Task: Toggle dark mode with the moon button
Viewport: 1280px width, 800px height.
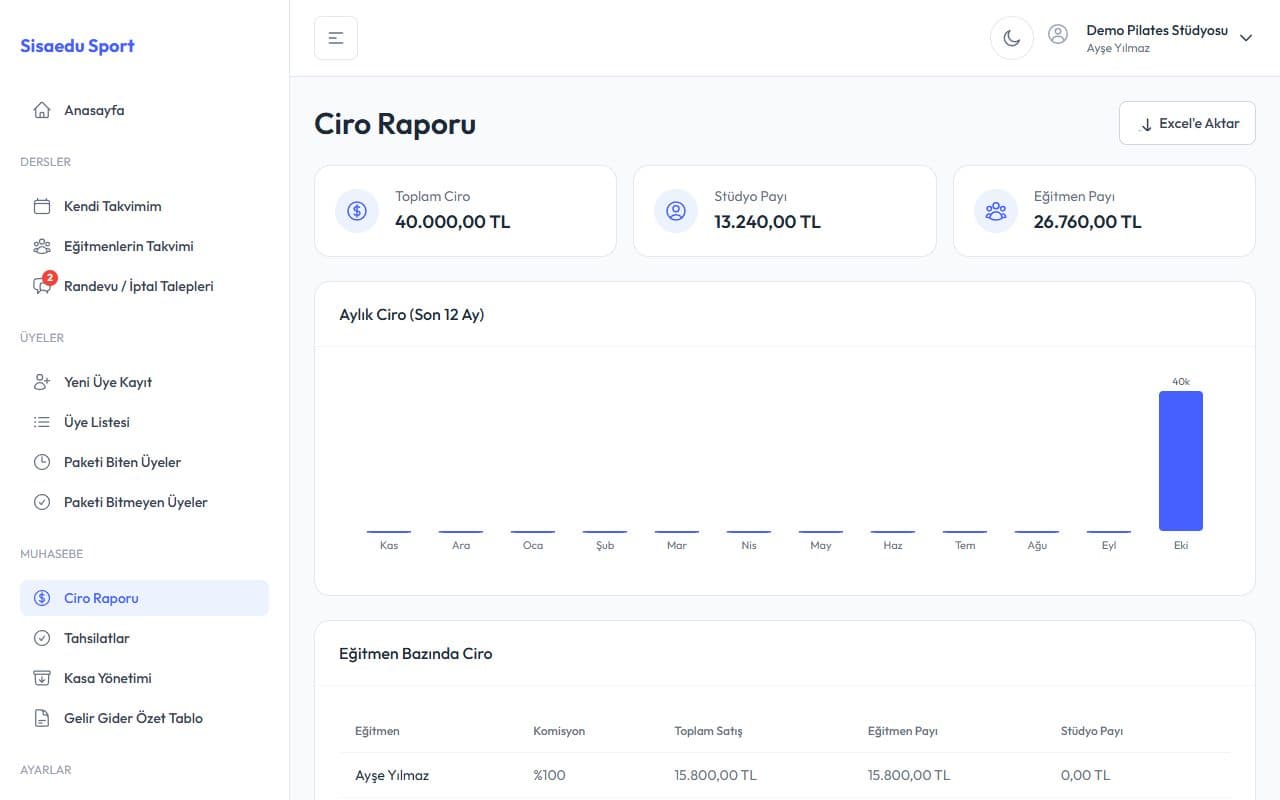Action: 1012,38
